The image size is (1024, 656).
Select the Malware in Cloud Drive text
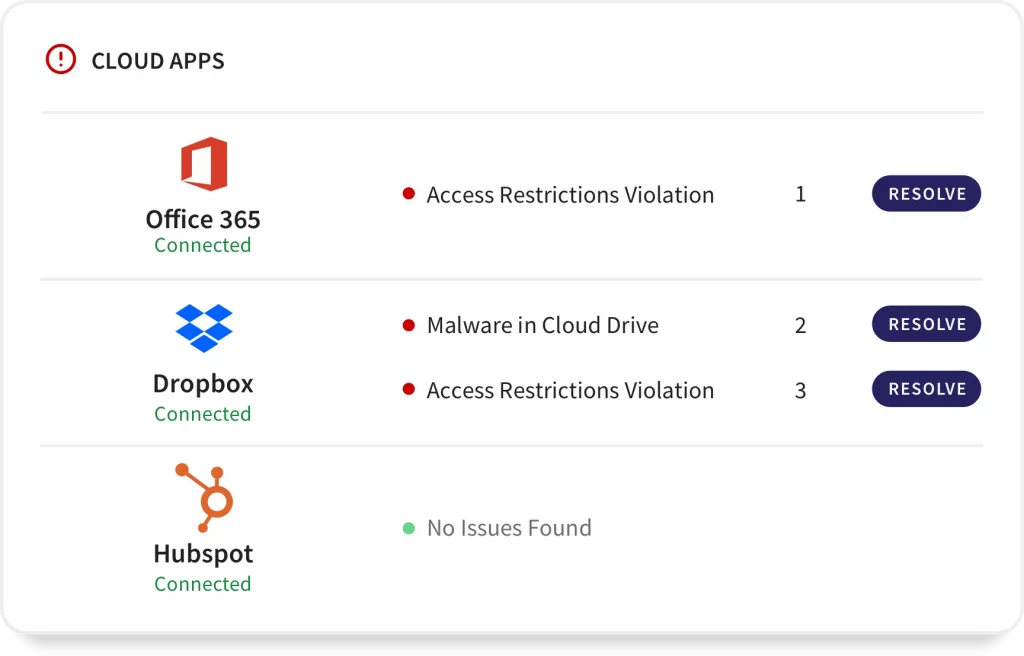pos(542,325)
